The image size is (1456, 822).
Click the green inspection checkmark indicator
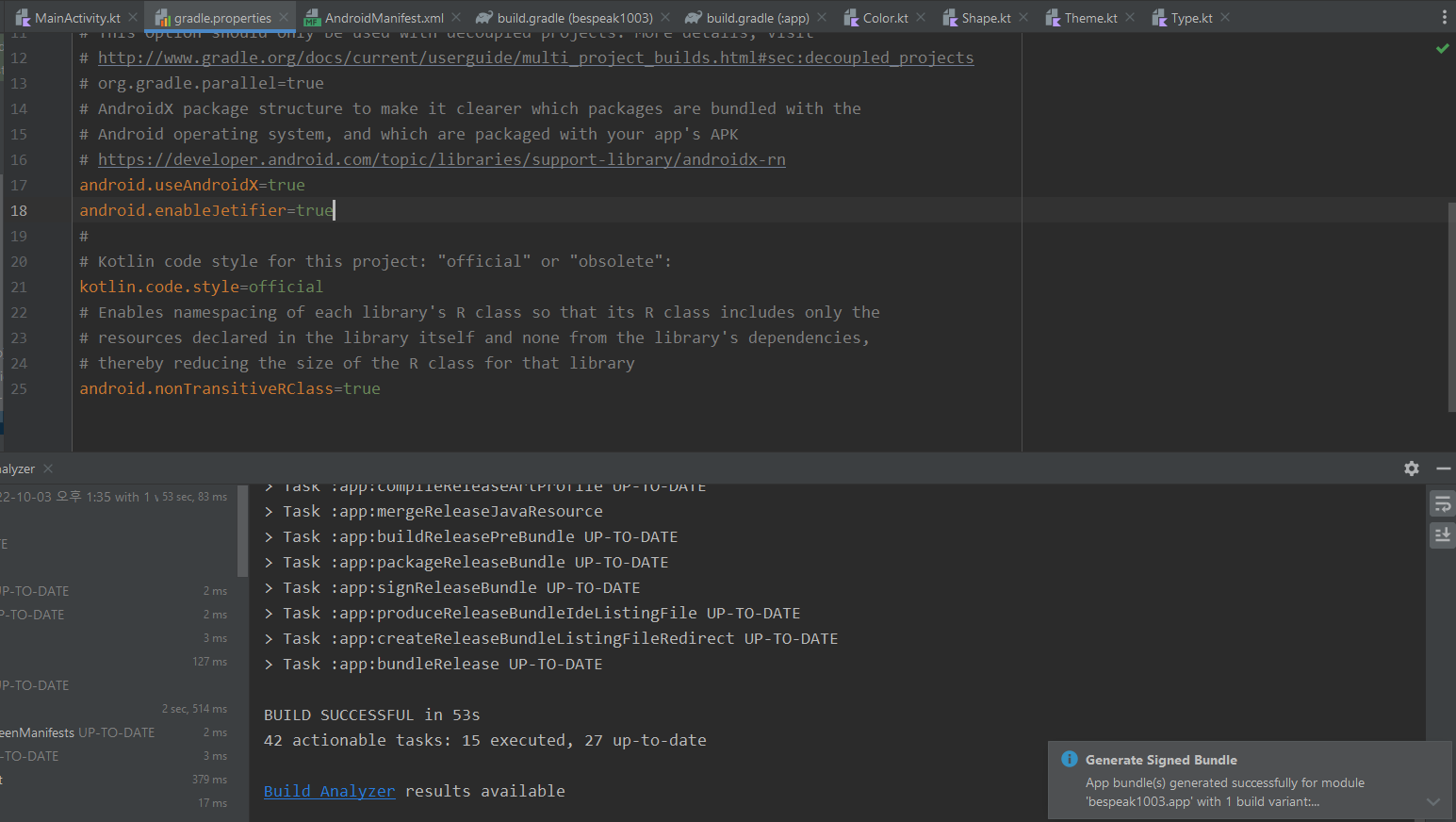point(1442,48)
